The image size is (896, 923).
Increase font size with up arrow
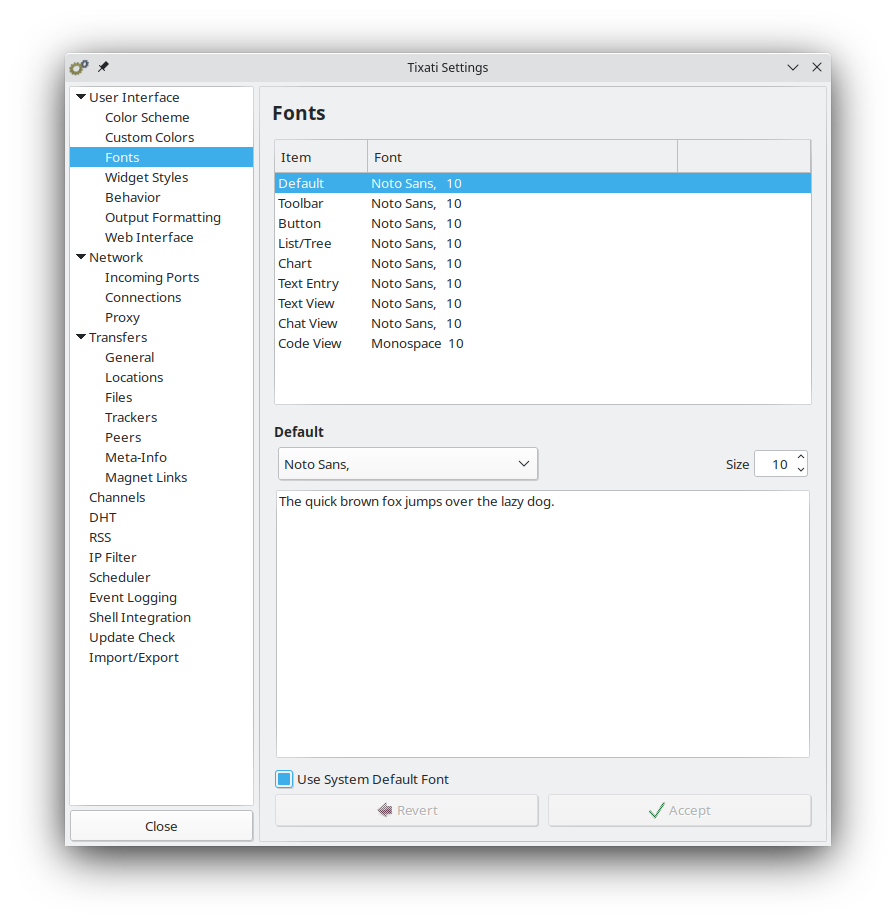click(x=801, y=457)
